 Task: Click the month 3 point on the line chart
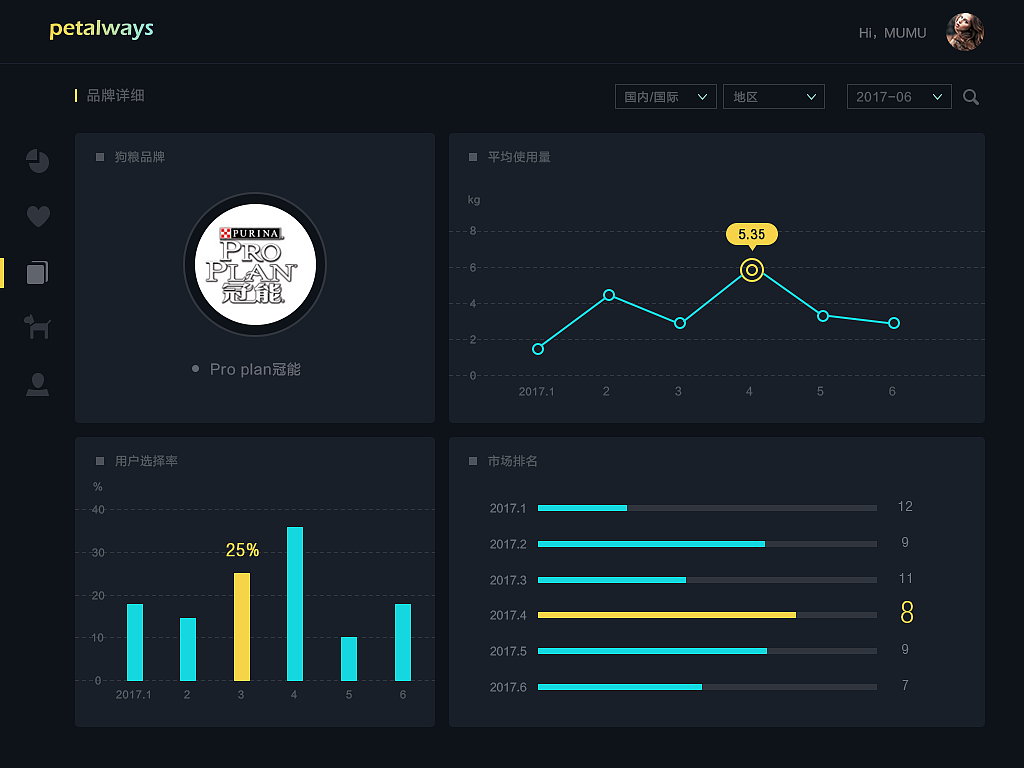(x=680, y=323)
